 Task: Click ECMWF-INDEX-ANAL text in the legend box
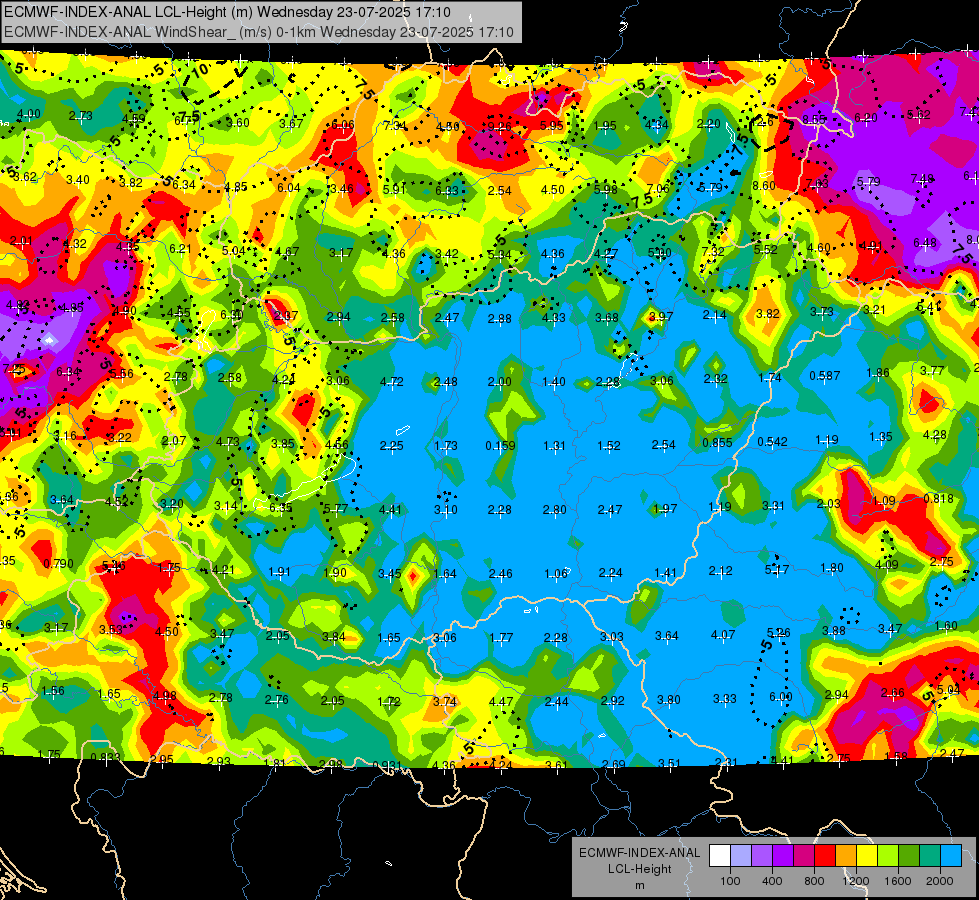(x=639, y=853)
